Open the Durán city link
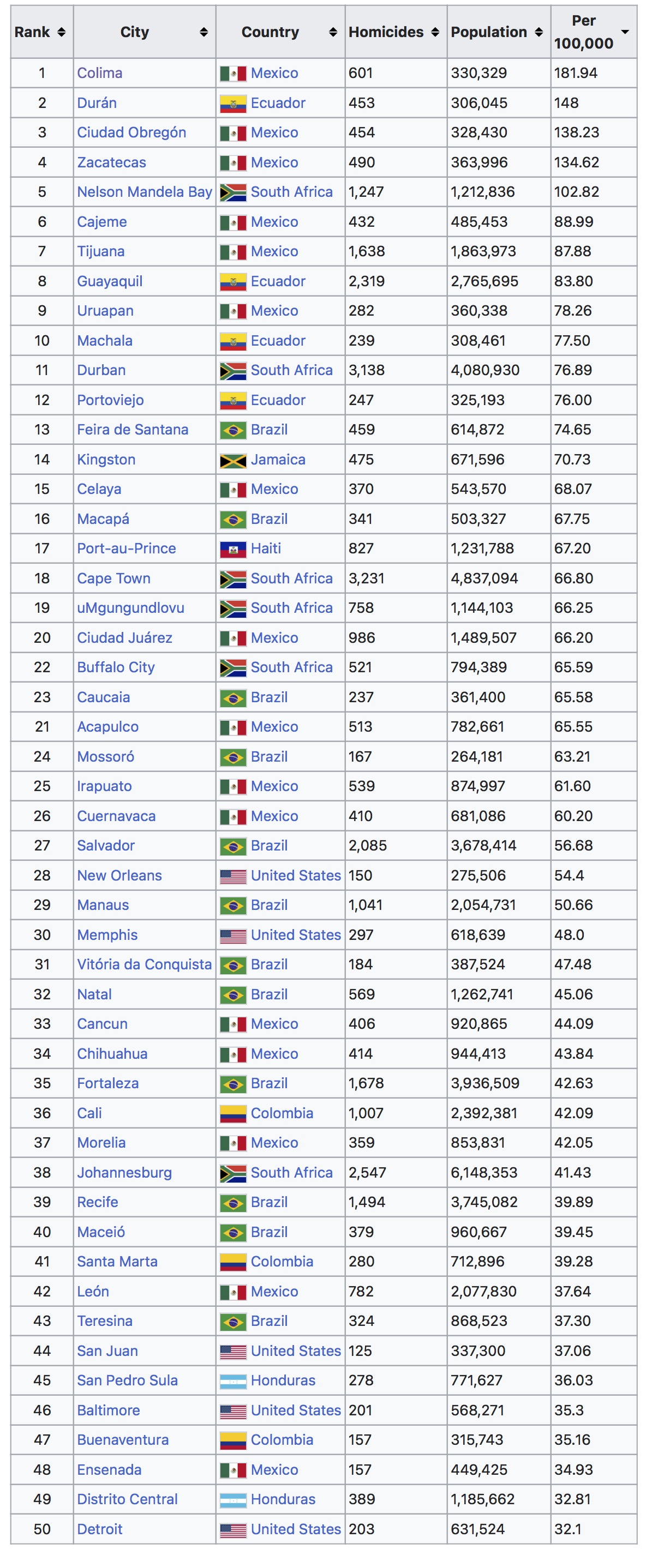The height and width of the screenshot is (1568, 658). click(96, 103)
